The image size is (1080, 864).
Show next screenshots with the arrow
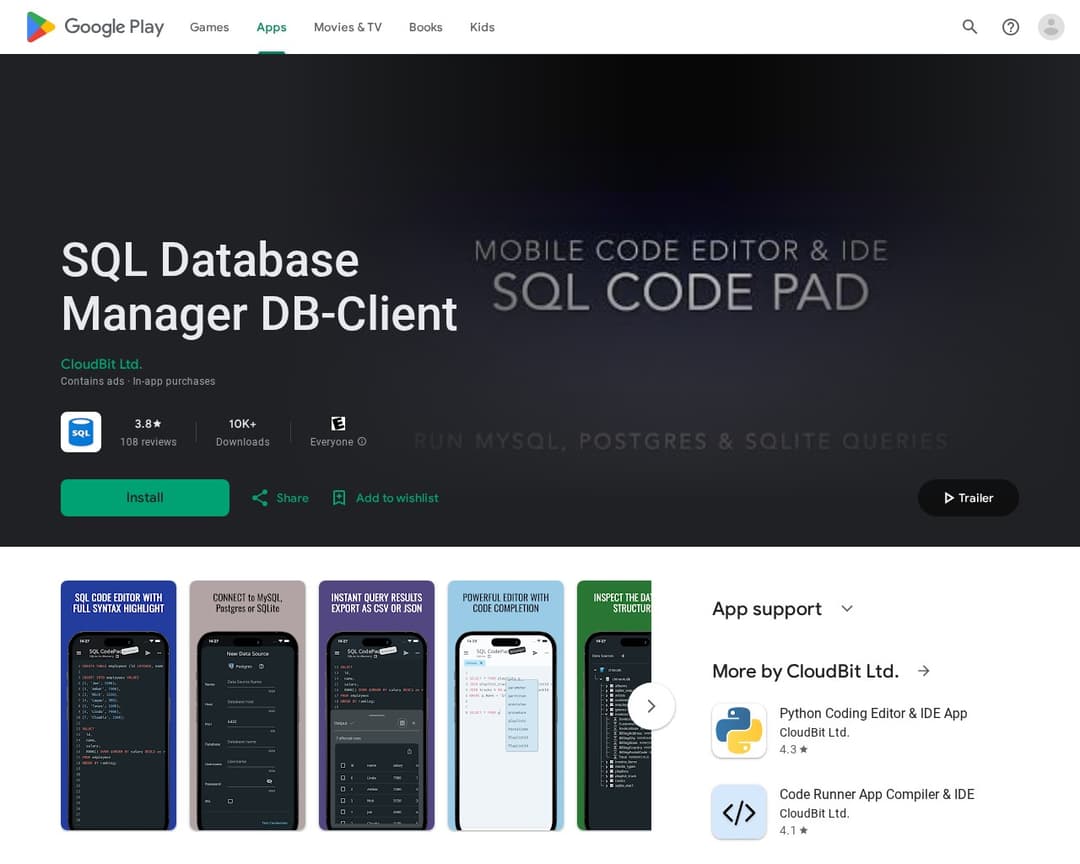651,706
